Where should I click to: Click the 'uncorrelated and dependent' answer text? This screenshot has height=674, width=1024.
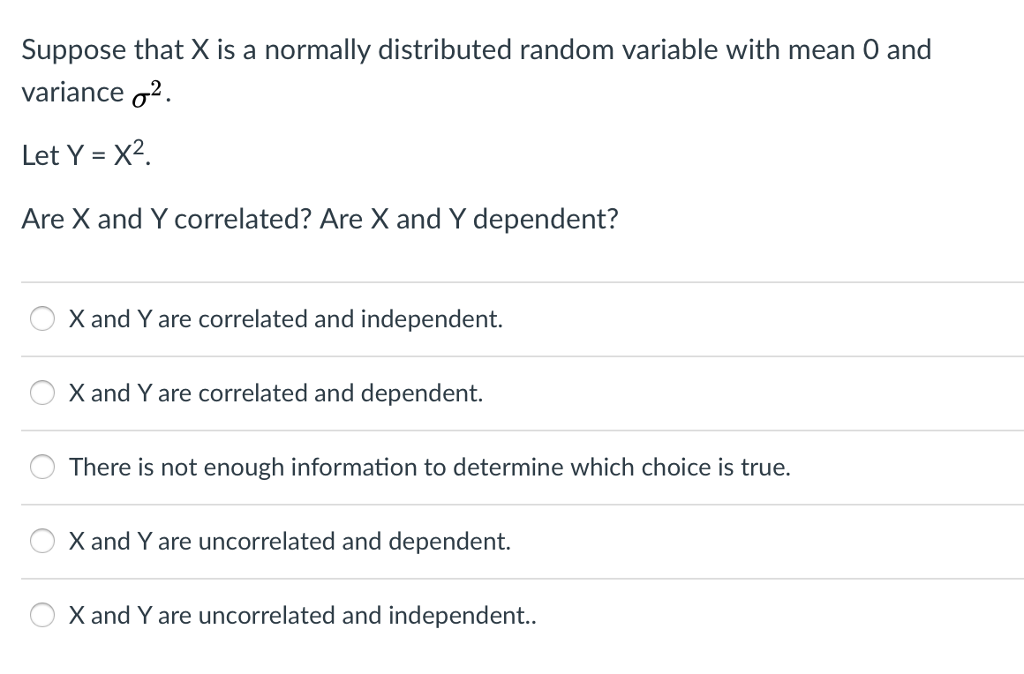[289, 541]
